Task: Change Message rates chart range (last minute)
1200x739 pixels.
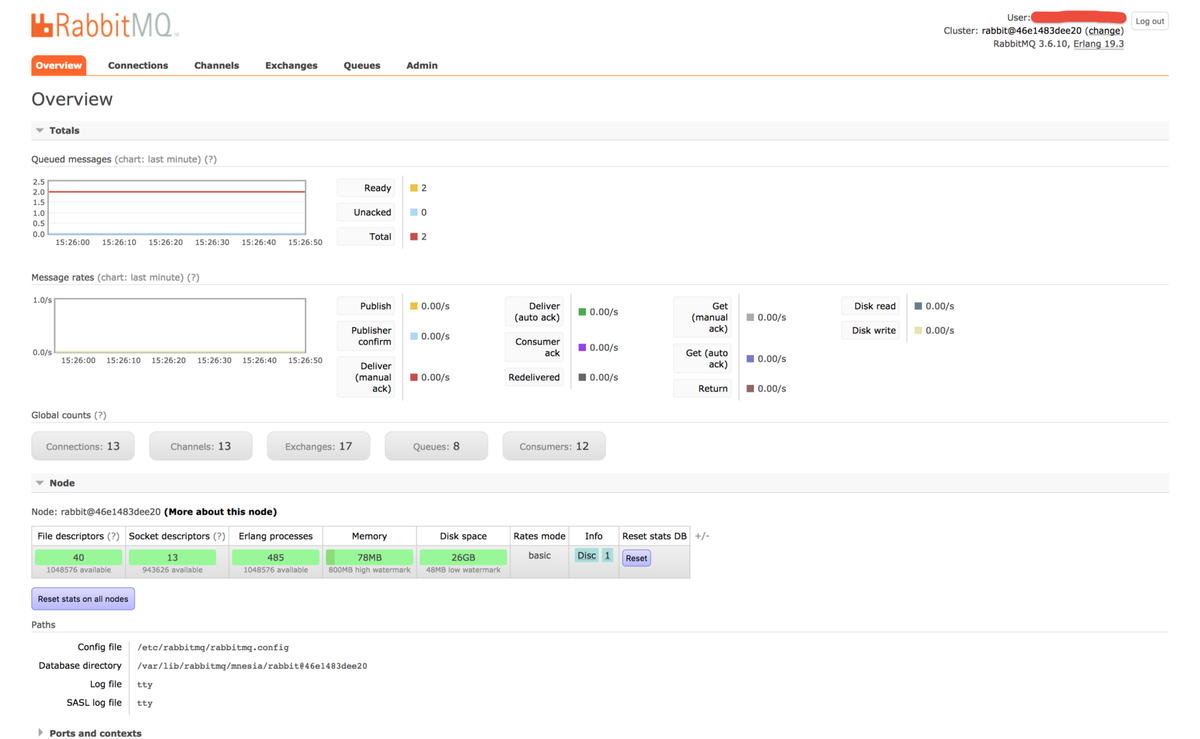Action: coord(141,277)
